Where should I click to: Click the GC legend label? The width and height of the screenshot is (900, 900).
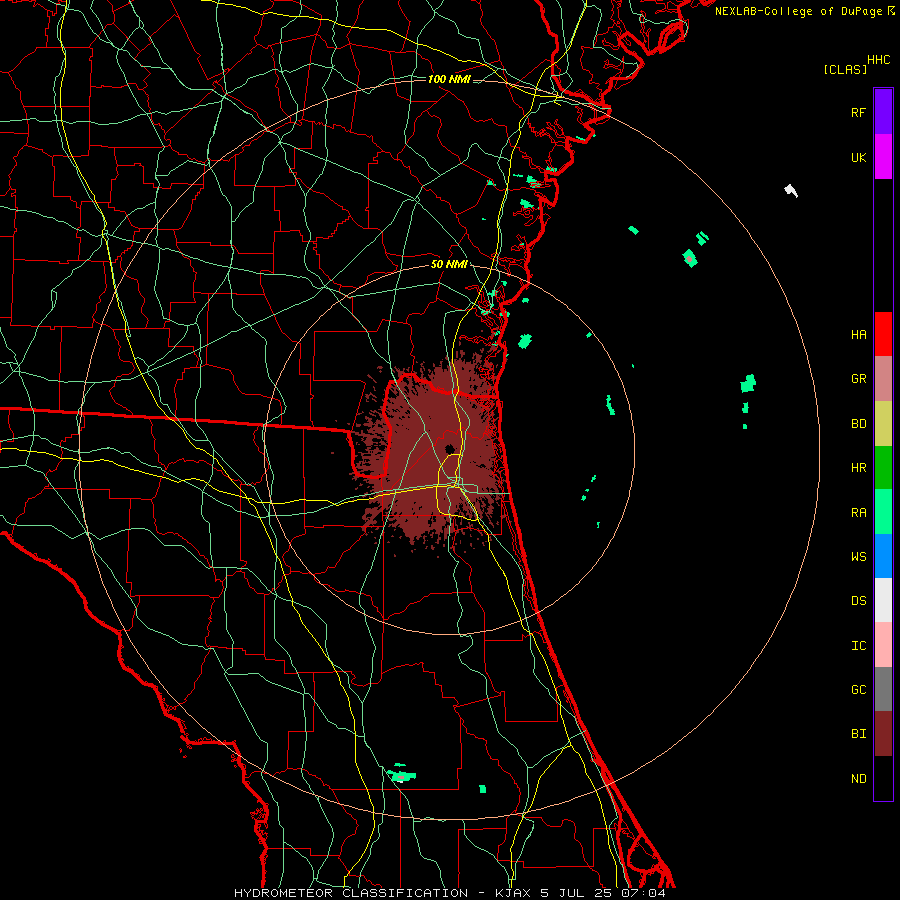click(x=859, y=690)
